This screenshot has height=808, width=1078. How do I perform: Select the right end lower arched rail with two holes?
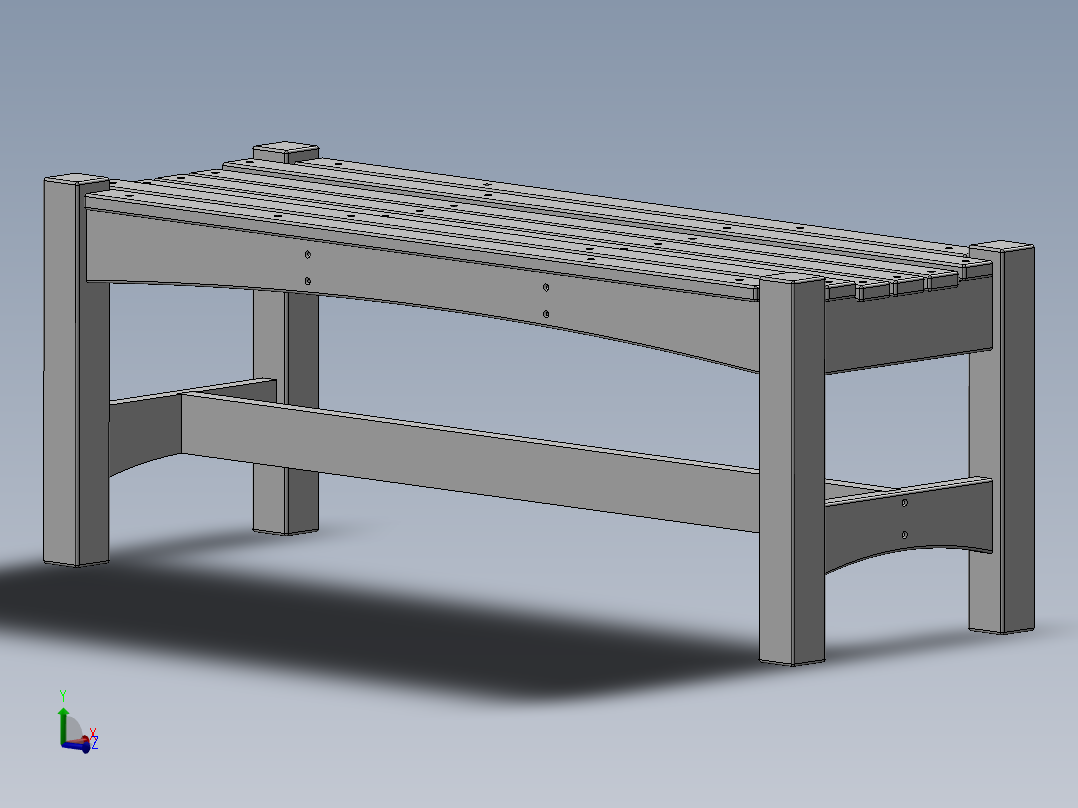coord(908,524)
